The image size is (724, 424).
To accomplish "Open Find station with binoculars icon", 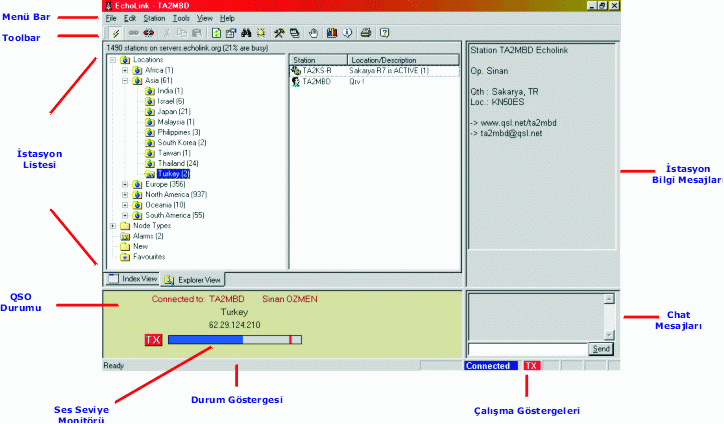I will click(x=246, y=33).
